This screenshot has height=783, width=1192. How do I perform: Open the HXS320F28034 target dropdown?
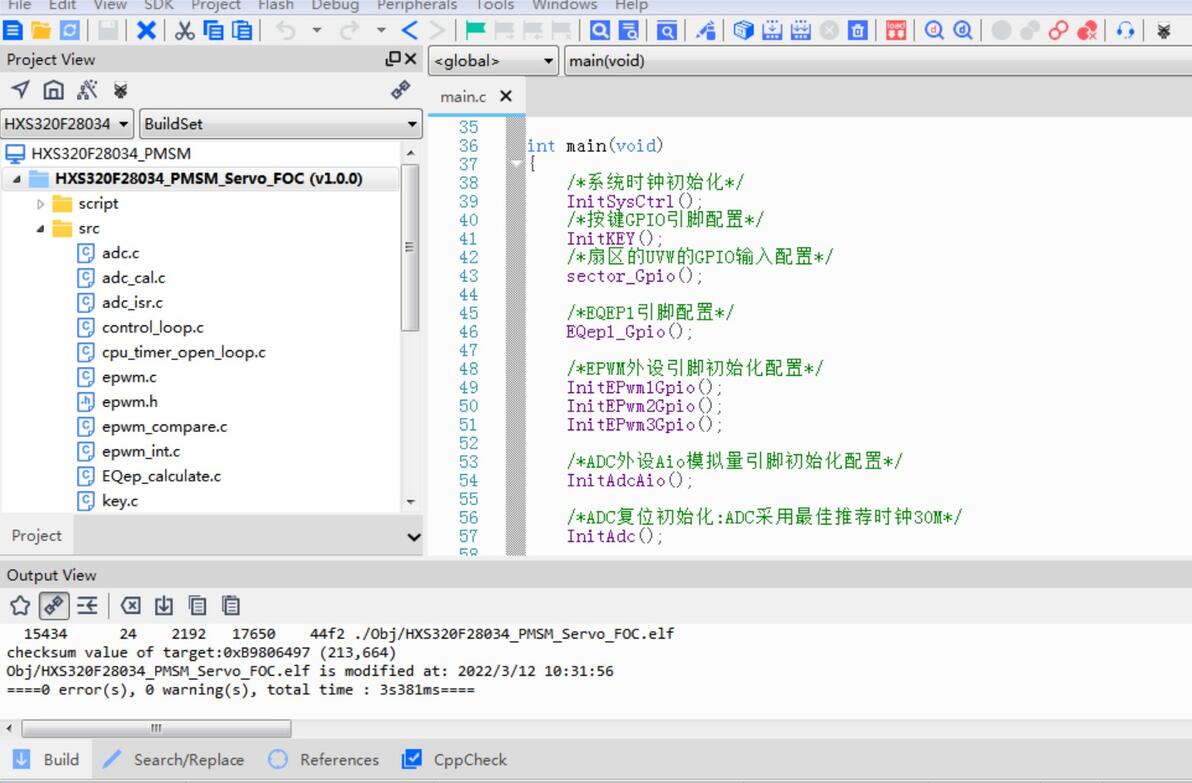click(67, 124)
